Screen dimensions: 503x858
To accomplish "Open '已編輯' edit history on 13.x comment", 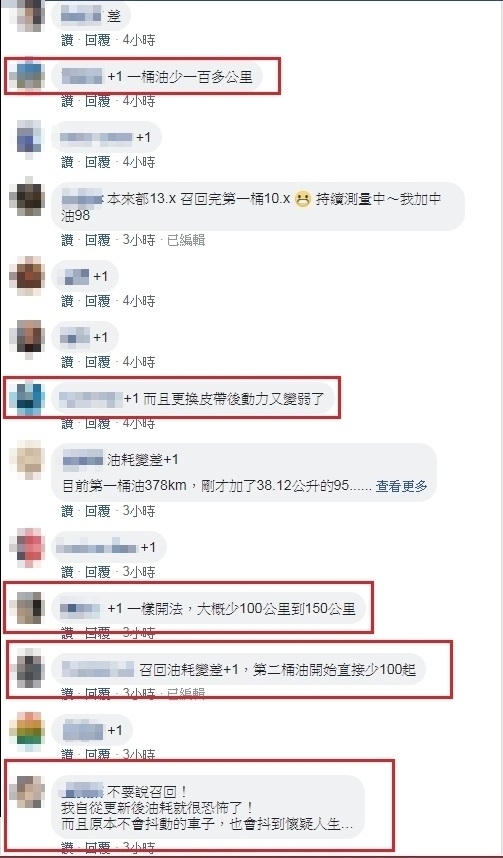I will [x=186, y=240].
